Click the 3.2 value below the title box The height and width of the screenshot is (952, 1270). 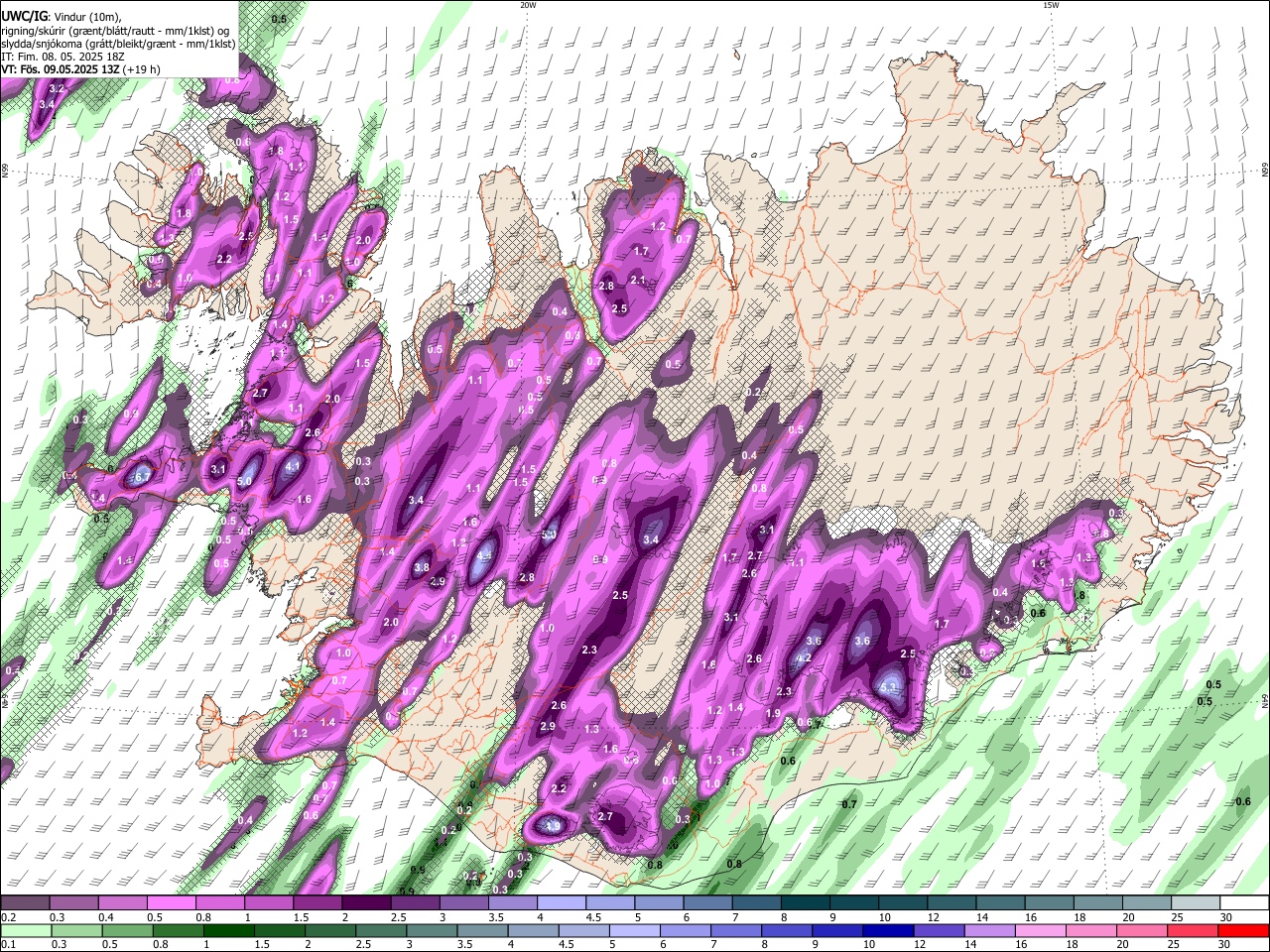(x=57, y=89)
